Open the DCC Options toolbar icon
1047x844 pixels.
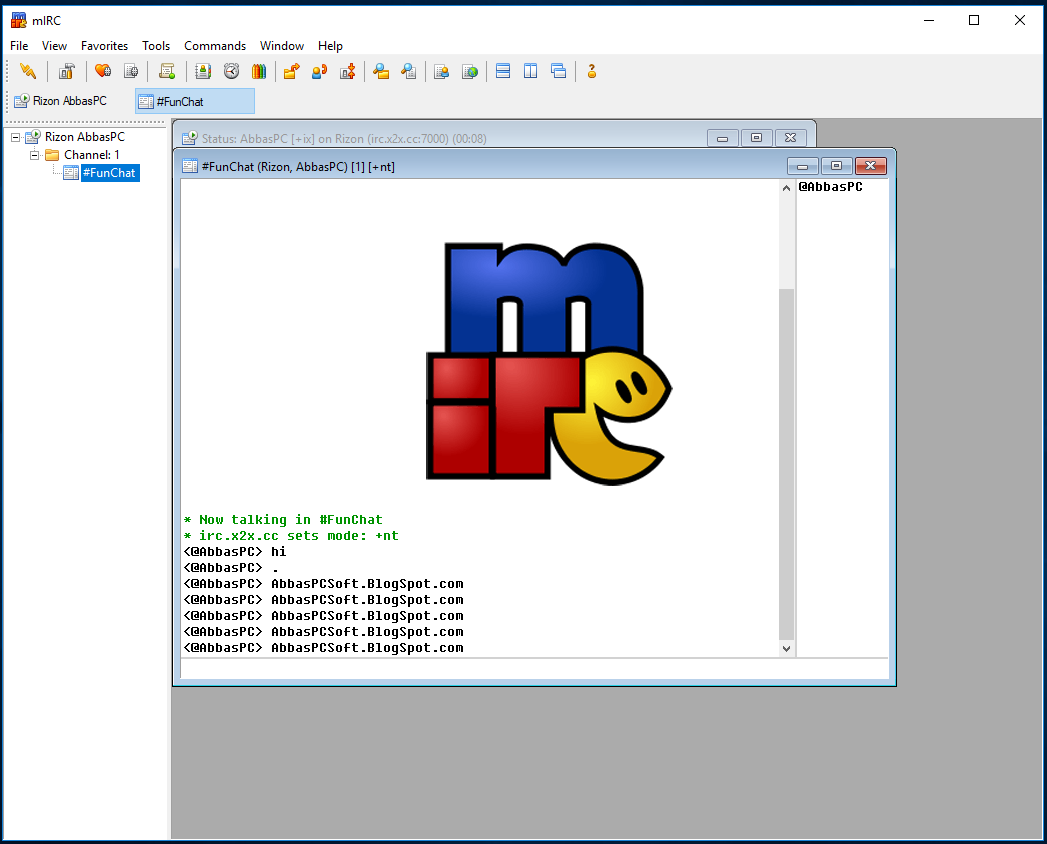(x=348, y=71)
